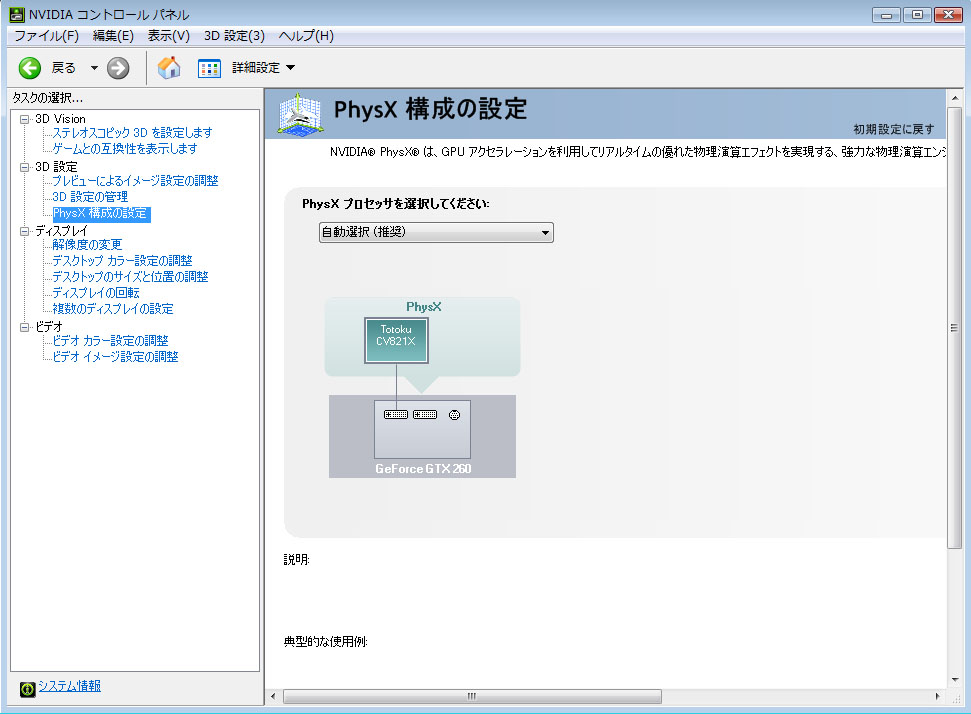
Task: Click the green Back arrow icon
Action: (30, 68)
